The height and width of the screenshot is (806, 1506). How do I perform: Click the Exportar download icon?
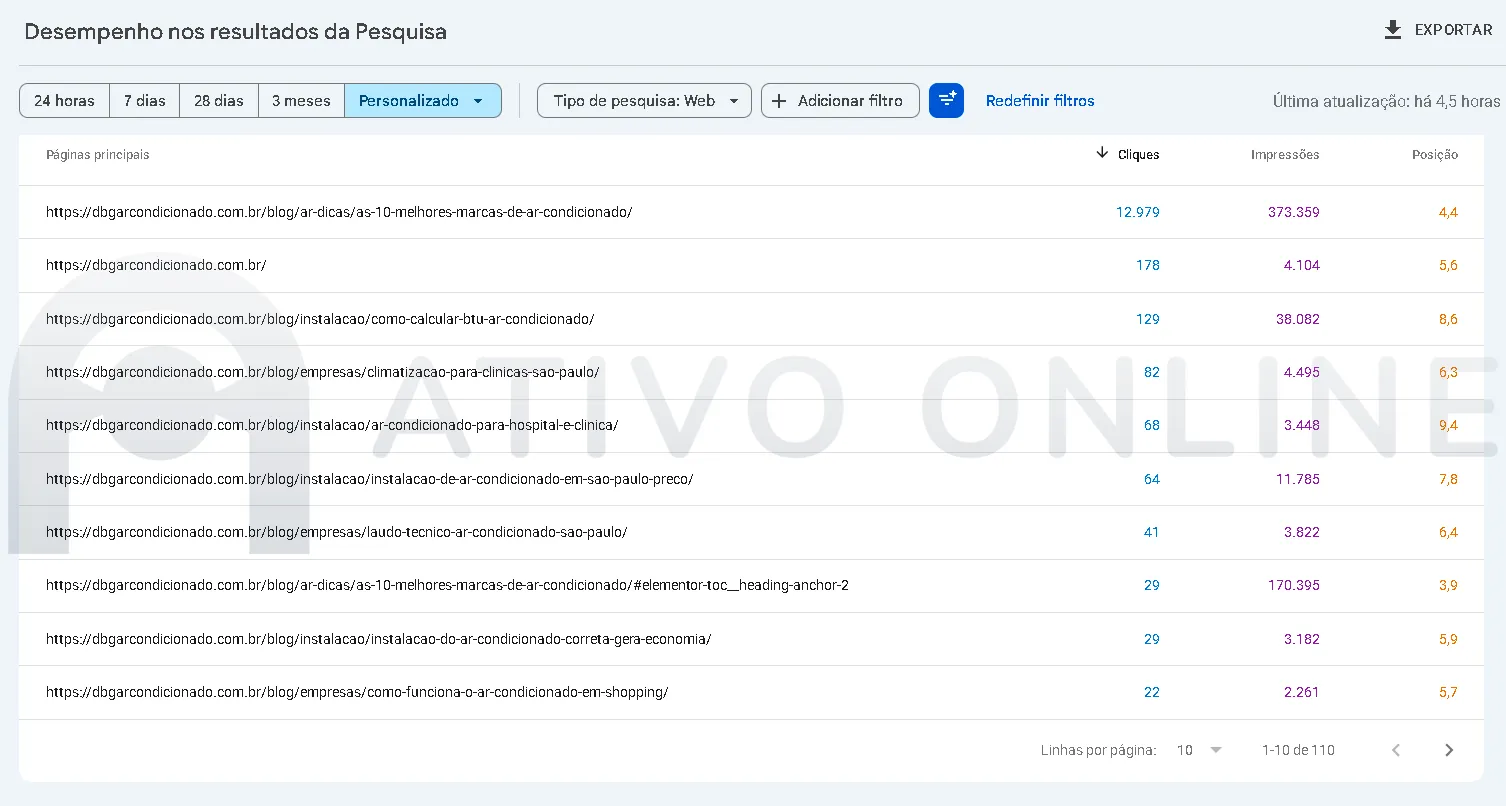coord(1392,30)
